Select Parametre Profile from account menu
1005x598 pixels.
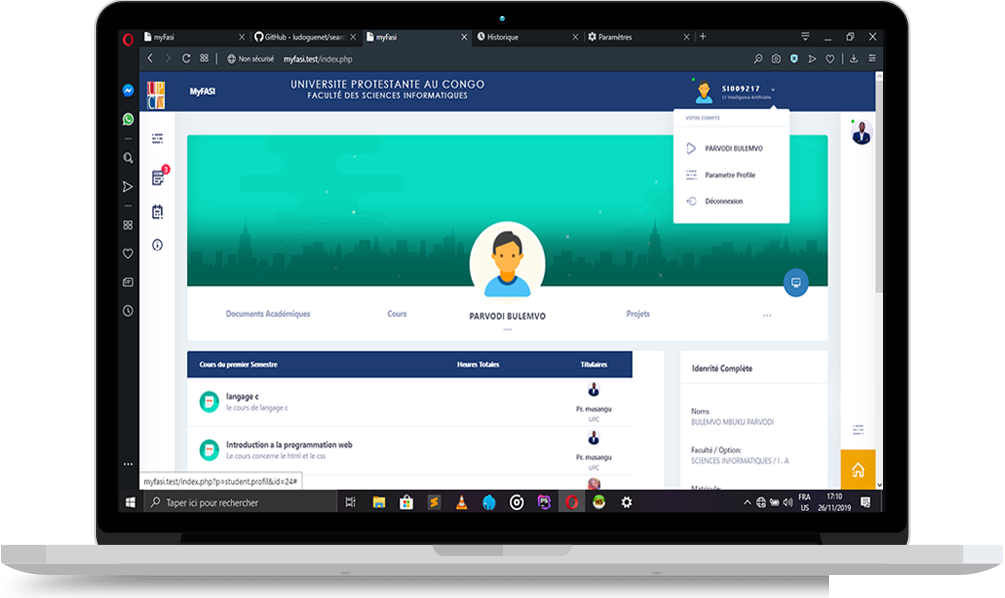coord(730,175)
